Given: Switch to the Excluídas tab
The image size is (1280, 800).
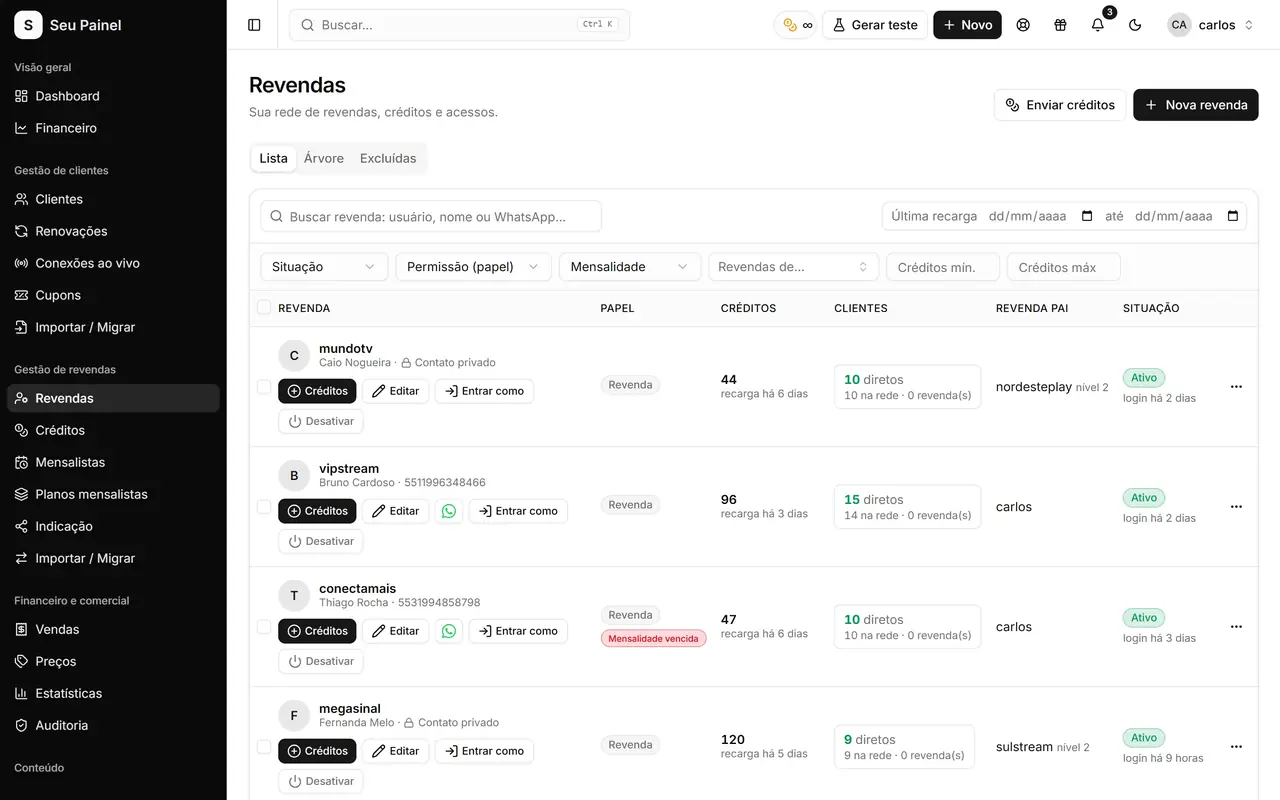Looking at the screenshot, I should (x=388, y=158).
